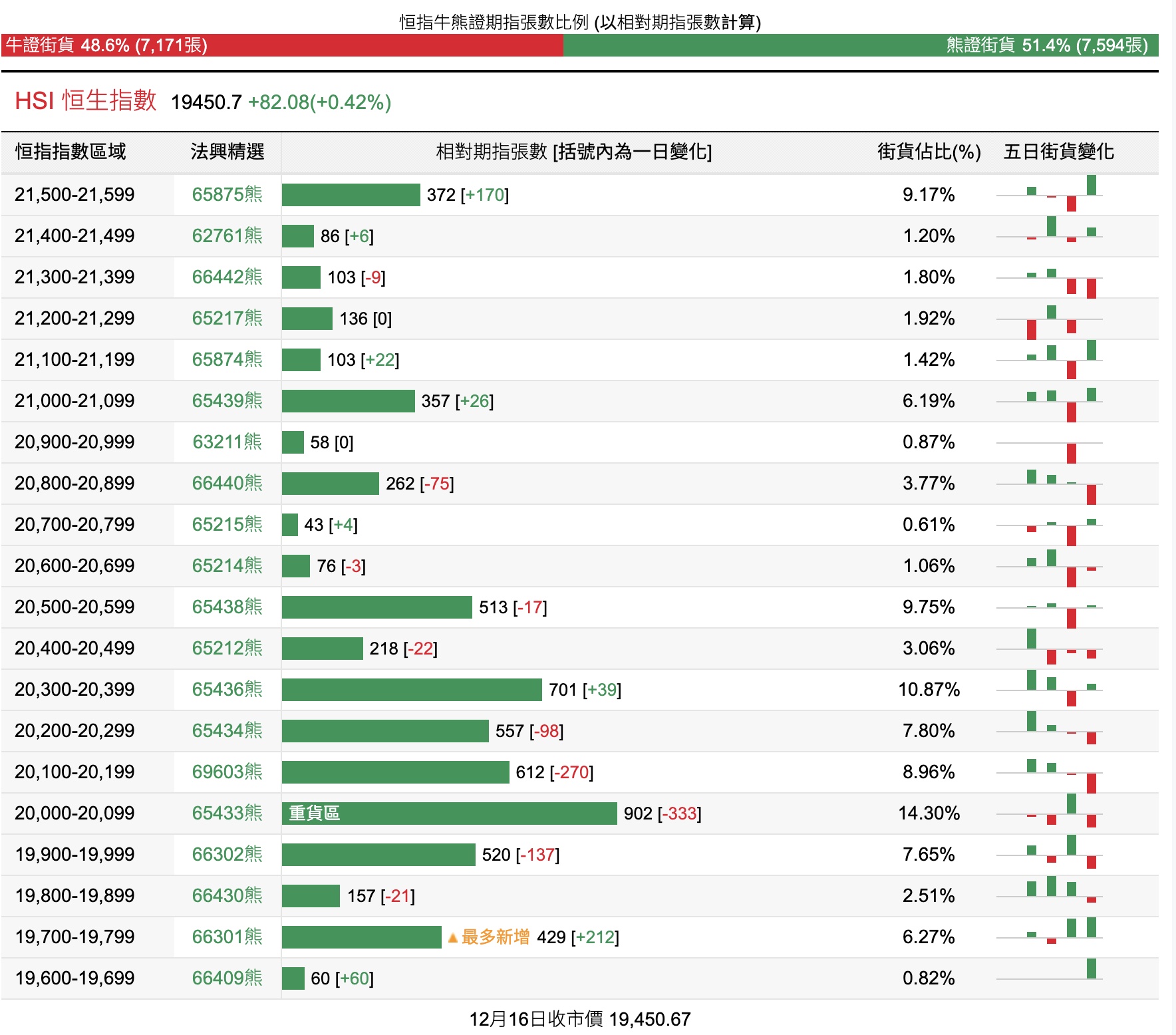Click the red 牛證街貨 48.6% bar segment
The width and height of the screenshot is (1176, 1035).
[x=282, y=45]
